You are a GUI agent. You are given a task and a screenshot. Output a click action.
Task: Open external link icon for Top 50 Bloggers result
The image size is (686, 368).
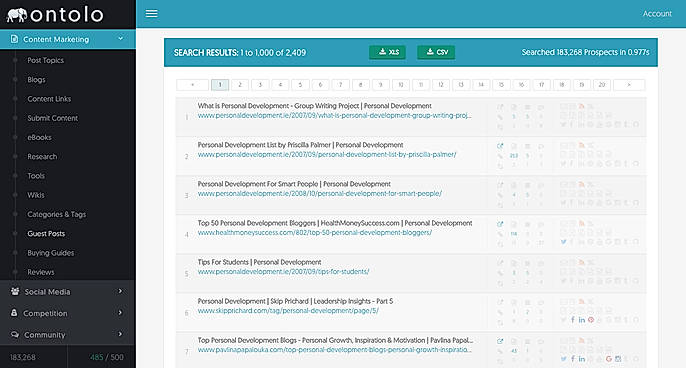(500, 224)
